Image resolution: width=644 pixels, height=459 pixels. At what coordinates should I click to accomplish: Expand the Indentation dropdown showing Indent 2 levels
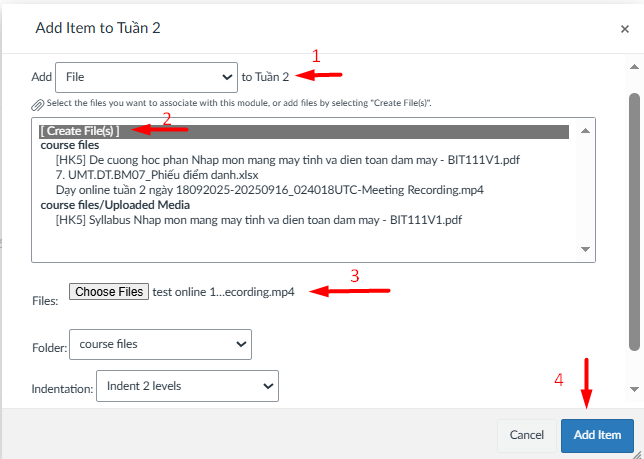click(x=186, y=385)
